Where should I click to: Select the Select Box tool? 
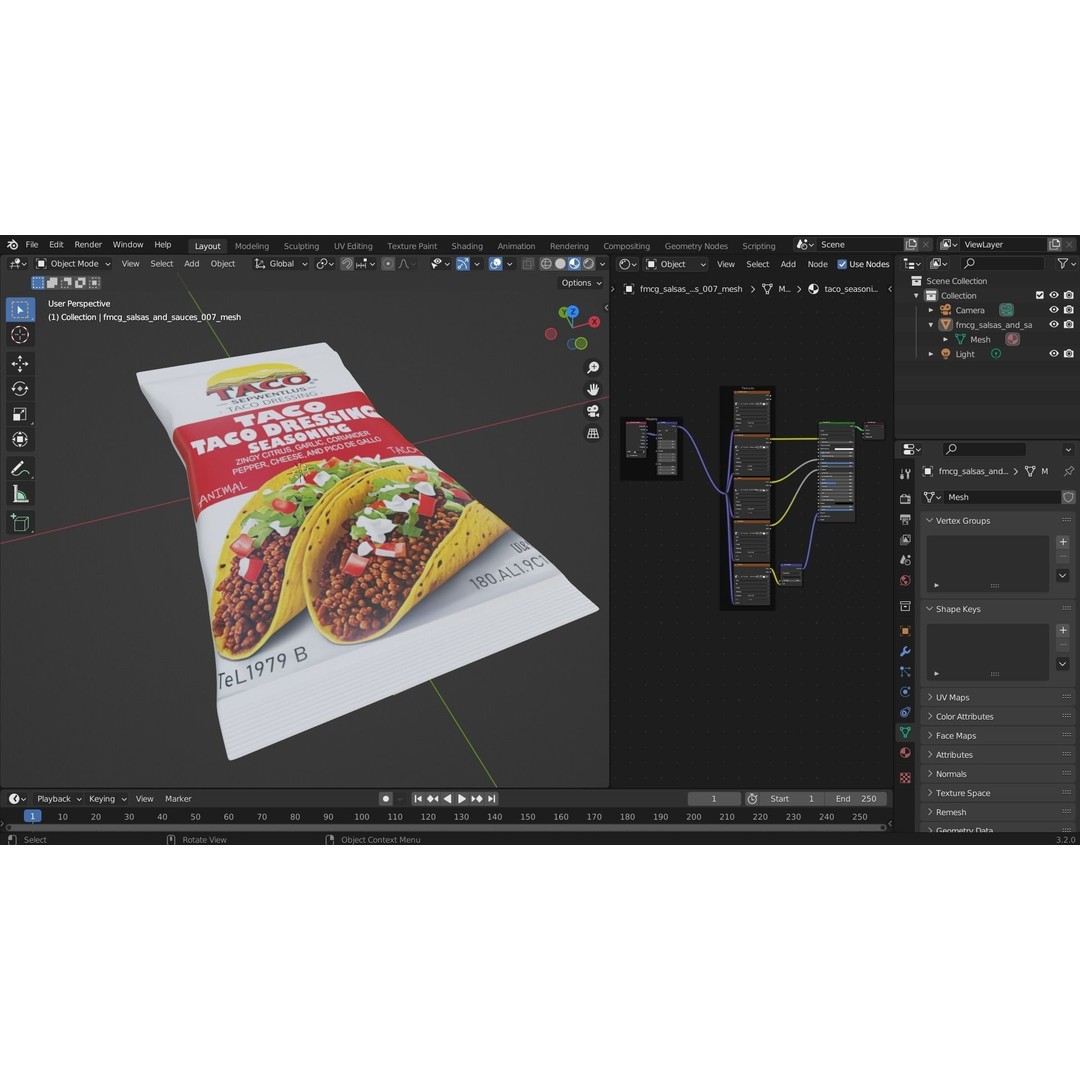pyautogui.click(x=20, y=310)
